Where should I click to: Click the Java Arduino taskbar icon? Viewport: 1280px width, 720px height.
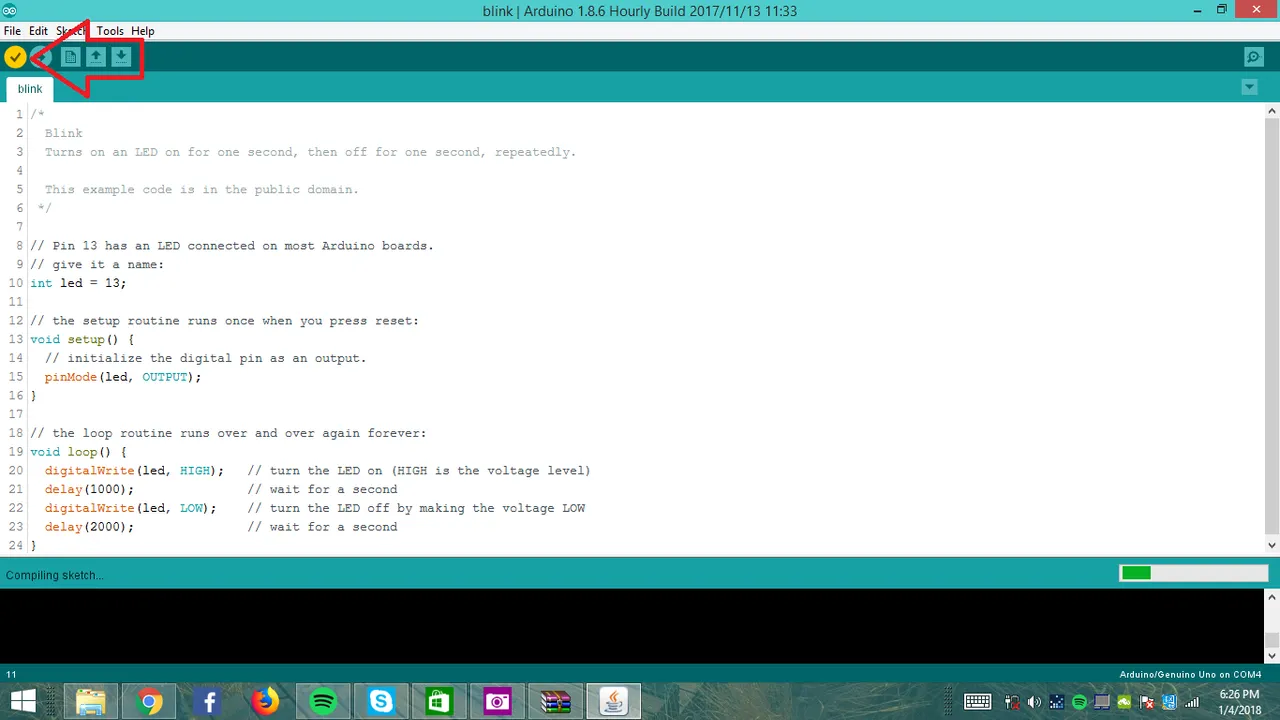pos(614,702)
